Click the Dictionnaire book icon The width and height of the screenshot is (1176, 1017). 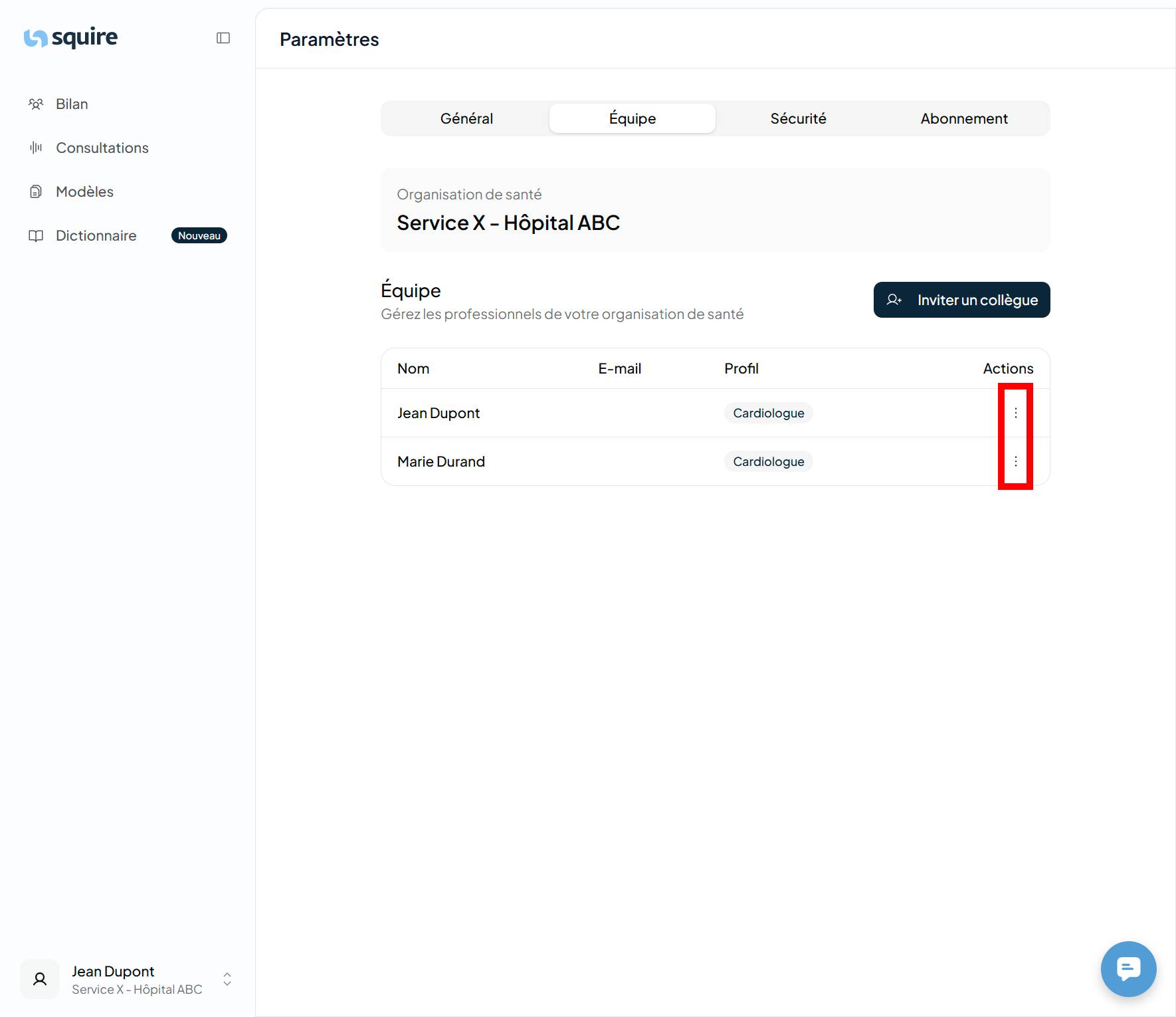click(x=36, y=236)
